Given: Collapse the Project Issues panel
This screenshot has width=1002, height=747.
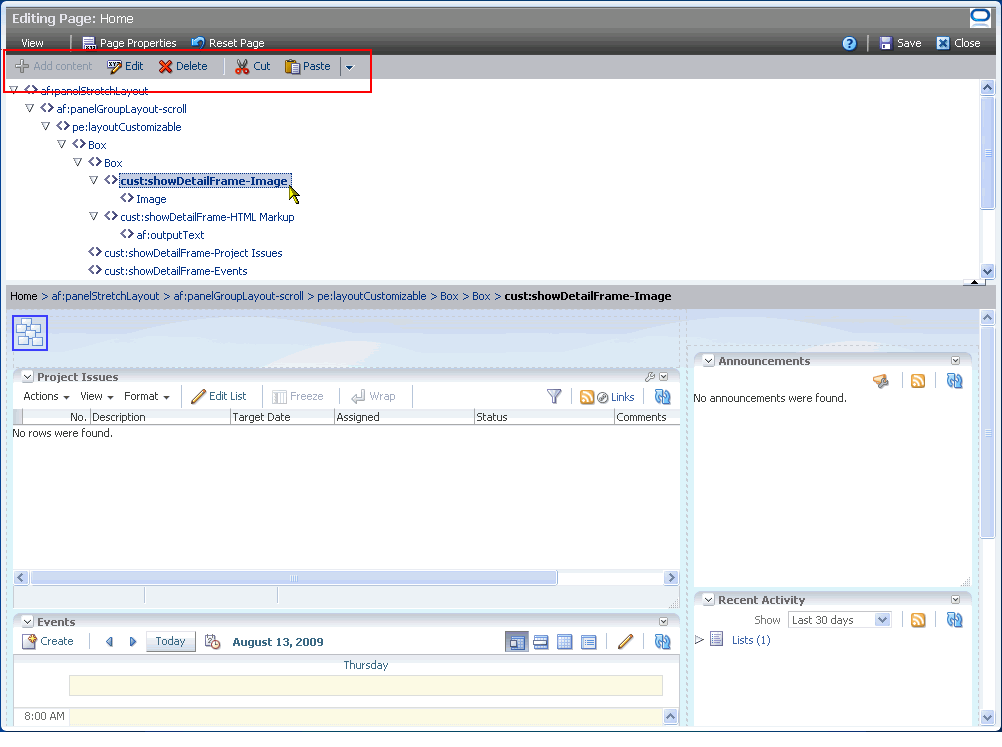Looking at the screenshot, I should pyautogui.click(x=27, y=377).
